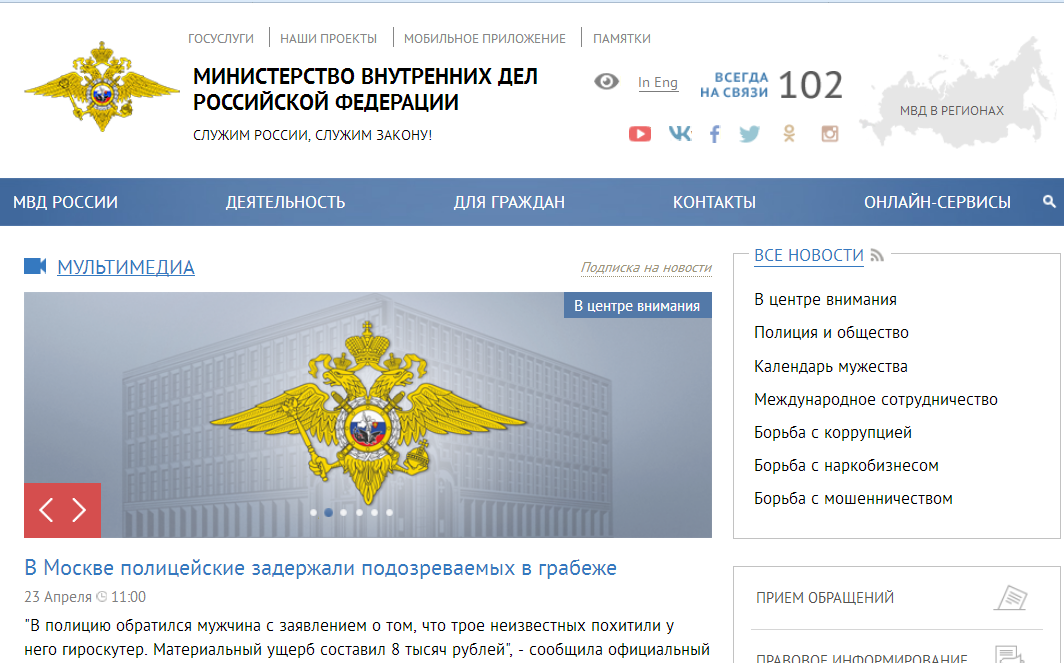Click the 102 hotline number
This screenshot has width=1064, height=663.
click(810, 86)
